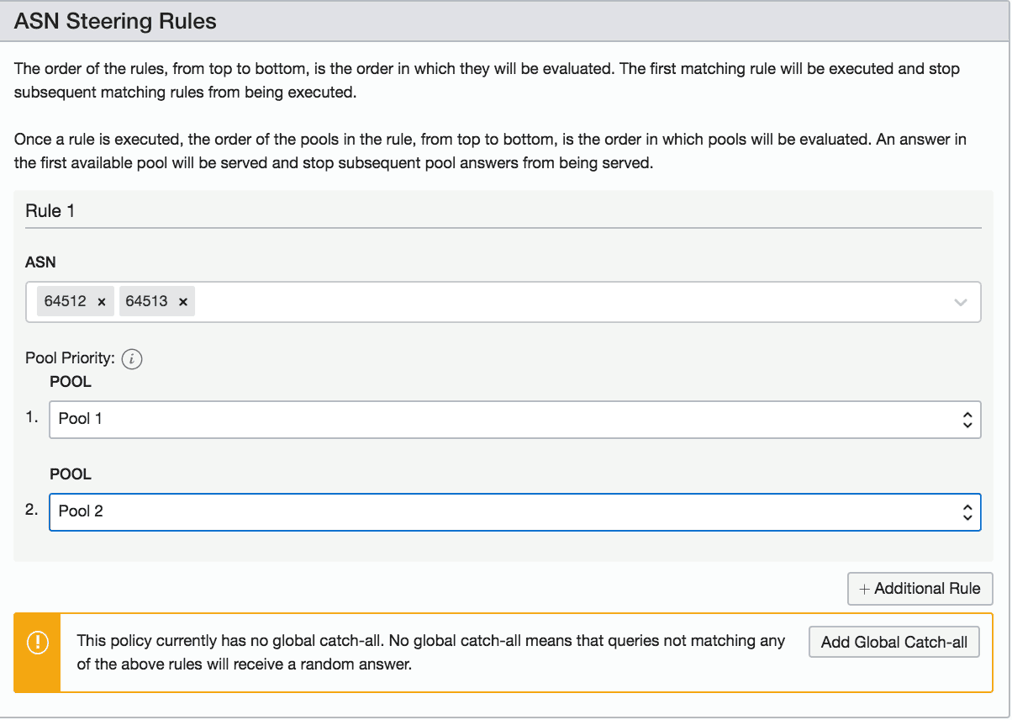The image size is (1012, 720).
Task: Click the x icon next to 64513
Action: coord(182,300)
